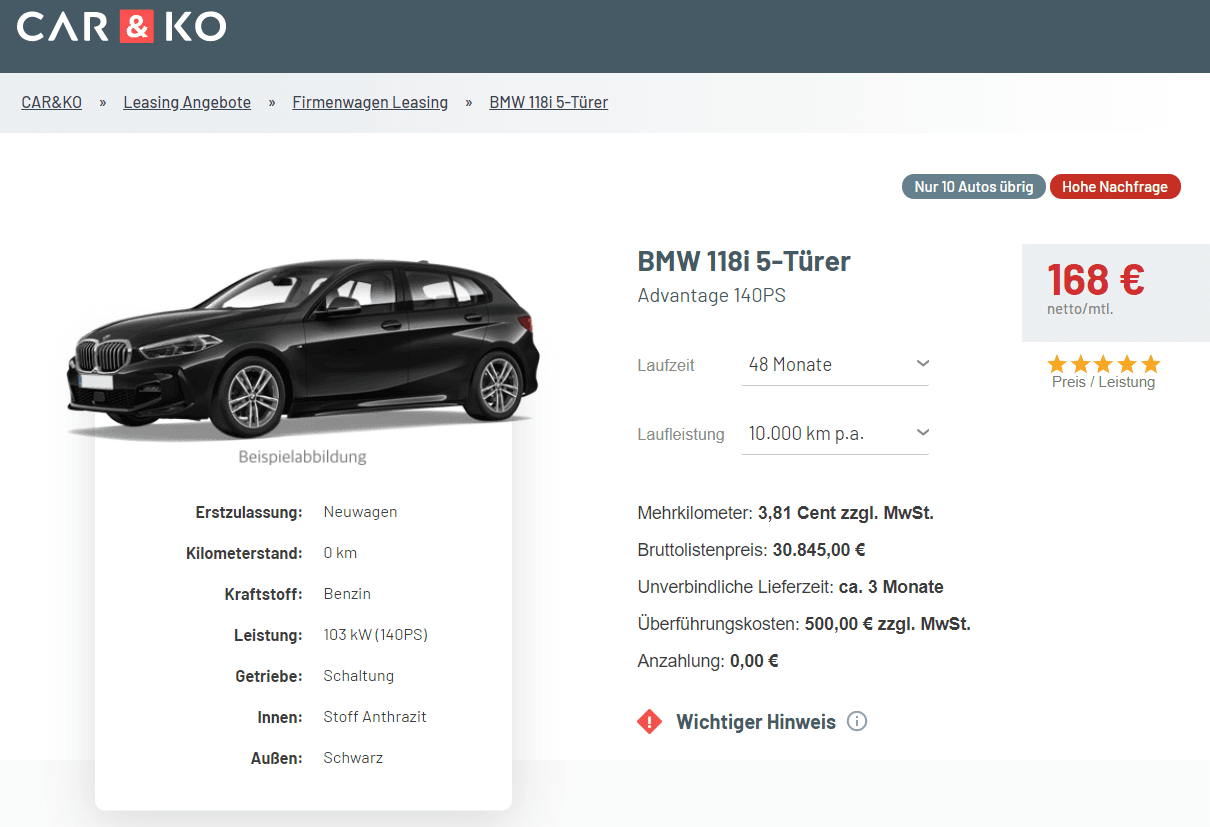1210x827 pixels.
Task: Click the Bruttolistenpreis 30.845,00 € line
Action: [752, 550]
